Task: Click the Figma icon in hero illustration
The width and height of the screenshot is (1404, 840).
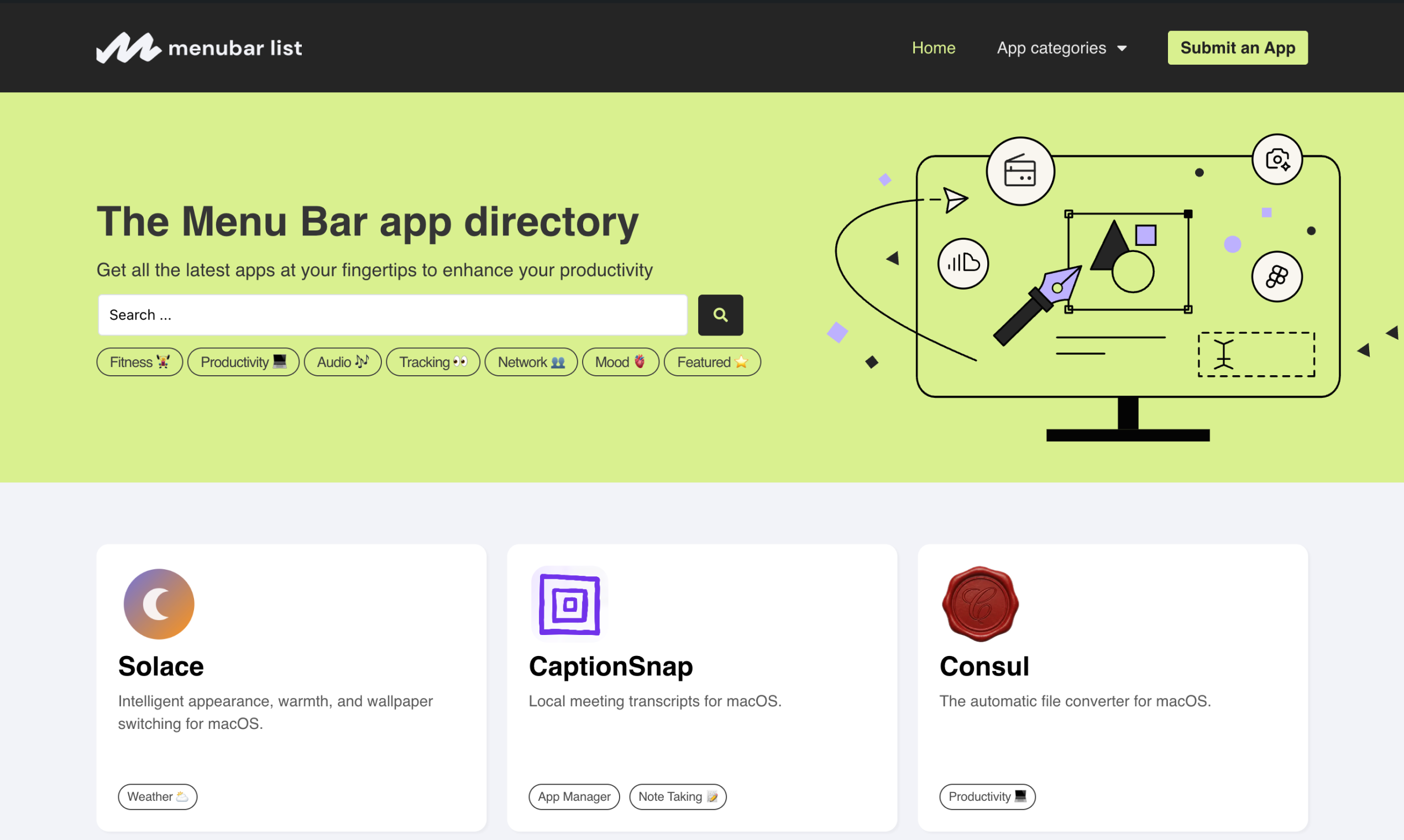Action: pyautogui.click(x=1277, y=277)
